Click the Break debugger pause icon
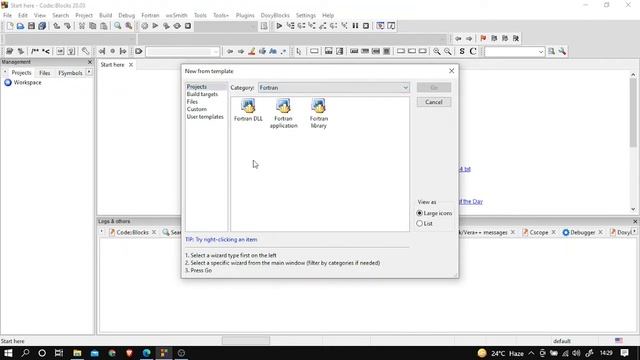This screenshot has width=640, height=360. 355,26
